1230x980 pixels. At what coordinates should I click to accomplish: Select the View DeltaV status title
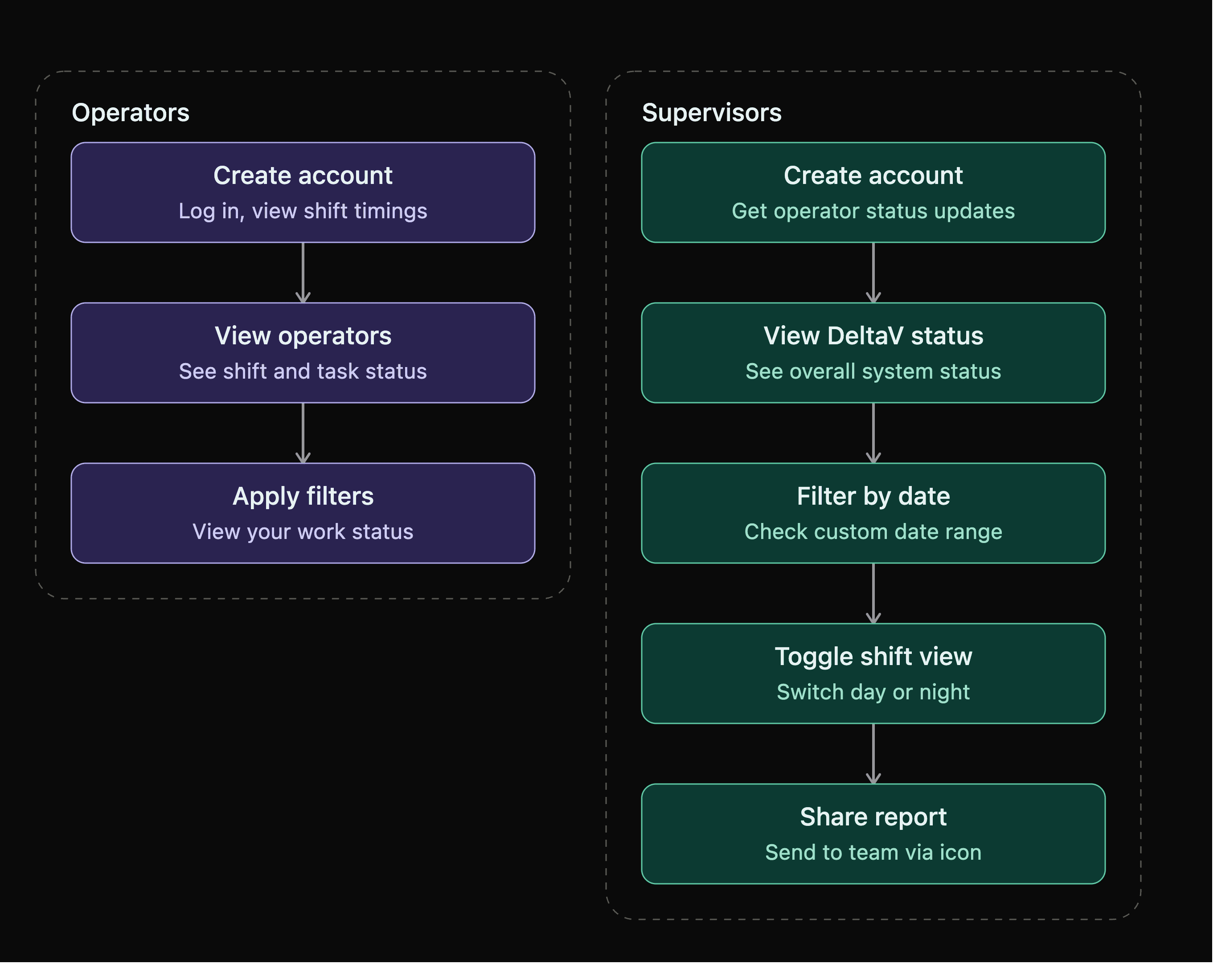[x=873, y=336]
